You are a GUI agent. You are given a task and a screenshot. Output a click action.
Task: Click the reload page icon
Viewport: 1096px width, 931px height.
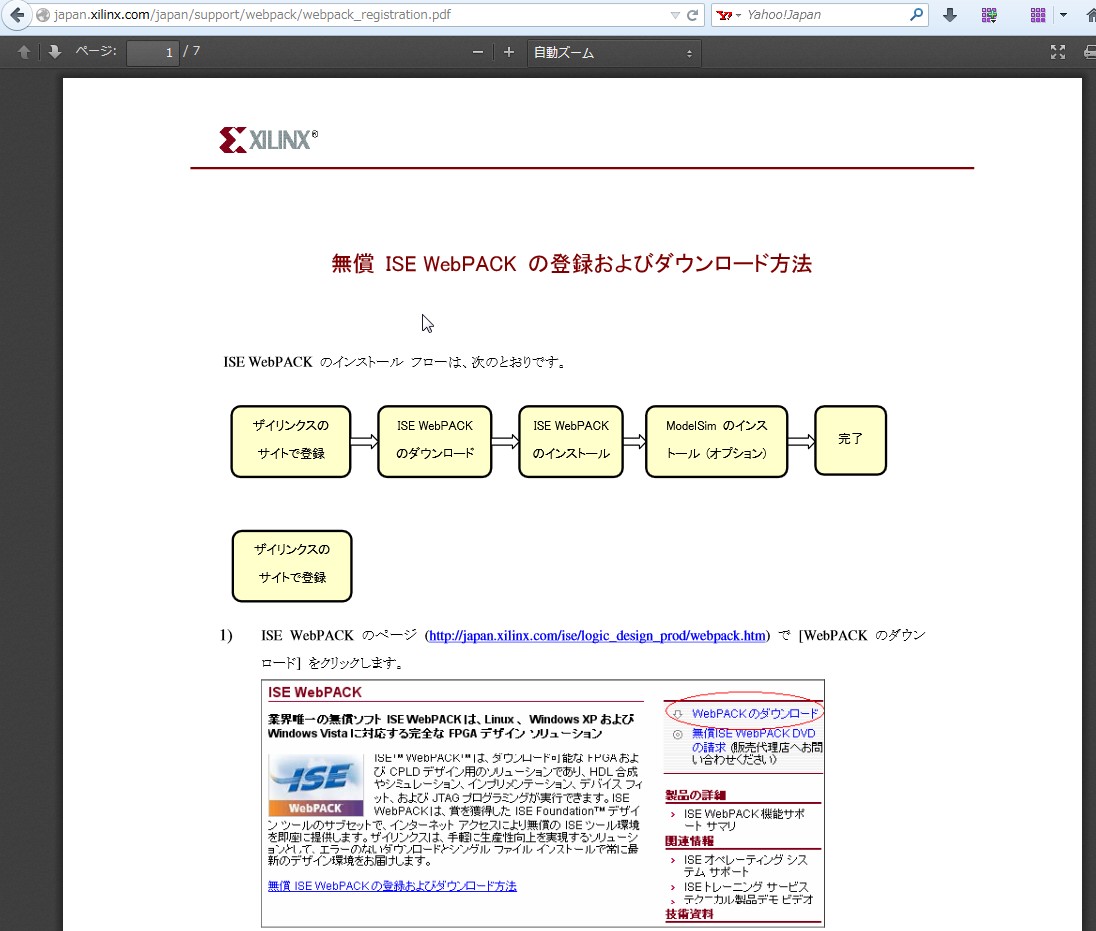coord(693,15)
